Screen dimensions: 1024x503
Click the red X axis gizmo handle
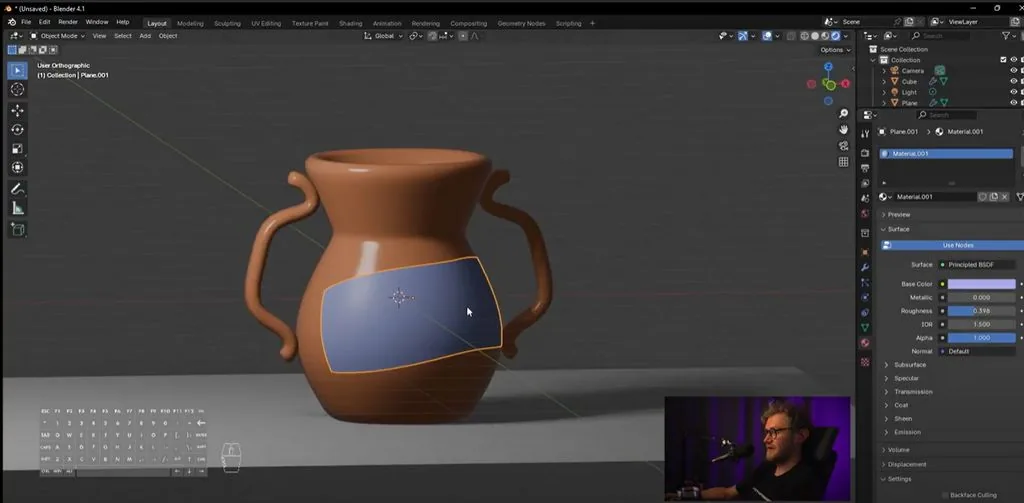click(845, 84)
